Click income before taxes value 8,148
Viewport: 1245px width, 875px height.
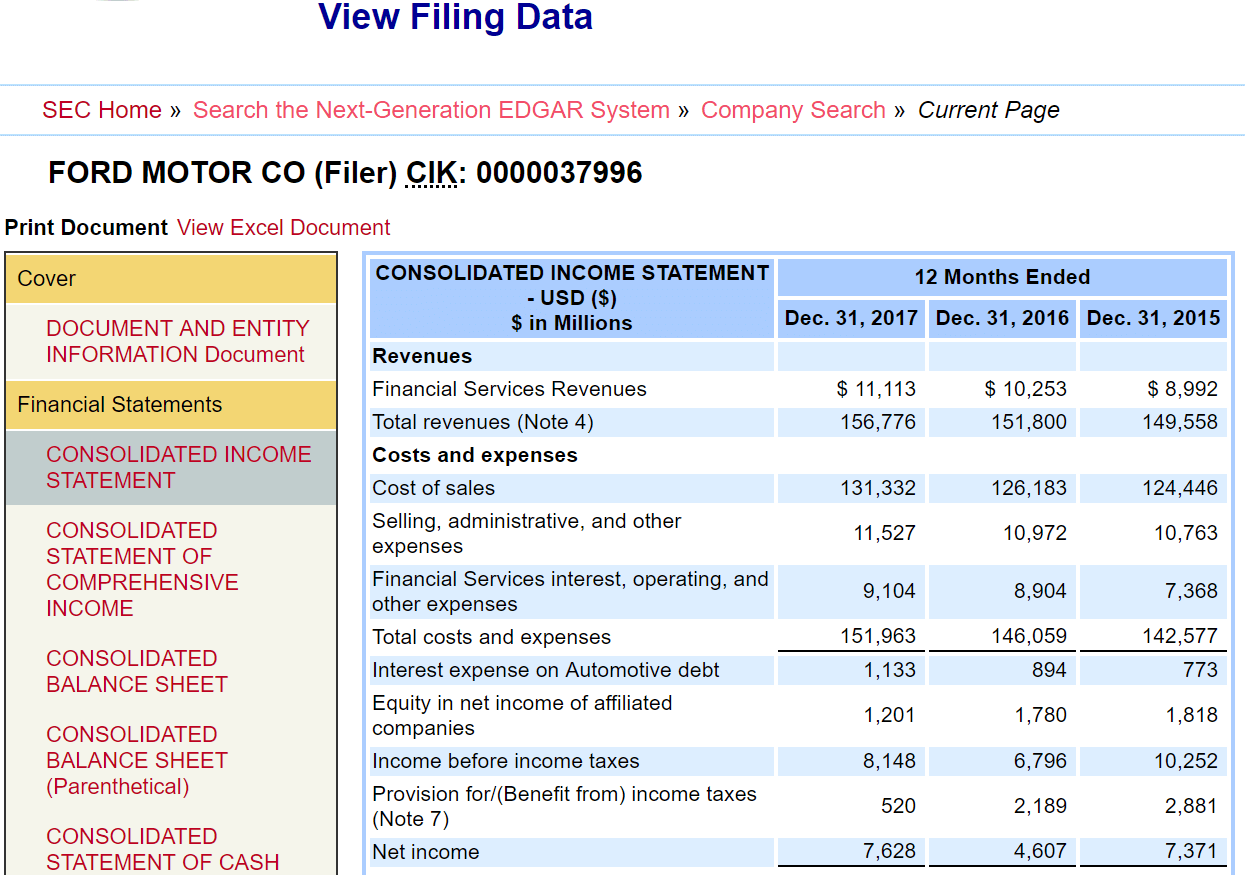point(889,761)
